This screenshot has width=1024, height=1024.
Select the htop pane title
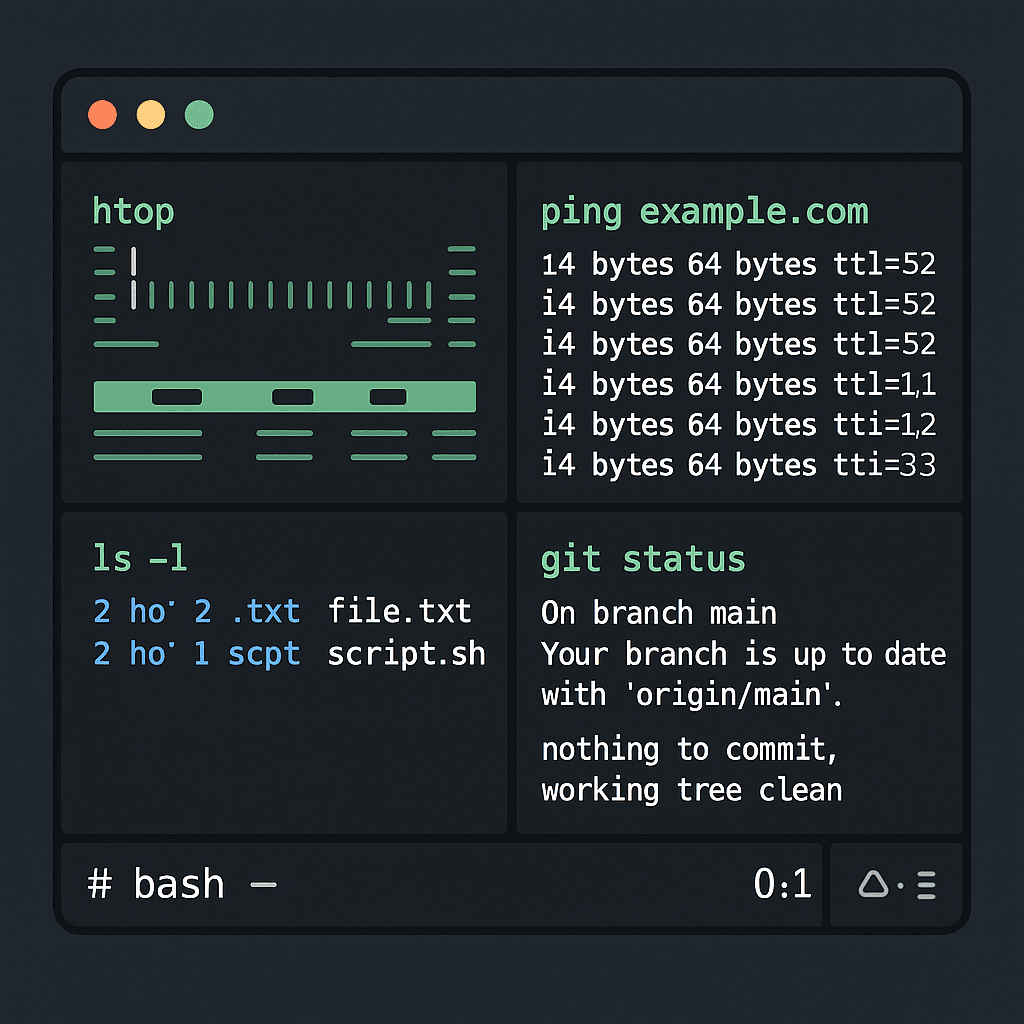[133, 211]
